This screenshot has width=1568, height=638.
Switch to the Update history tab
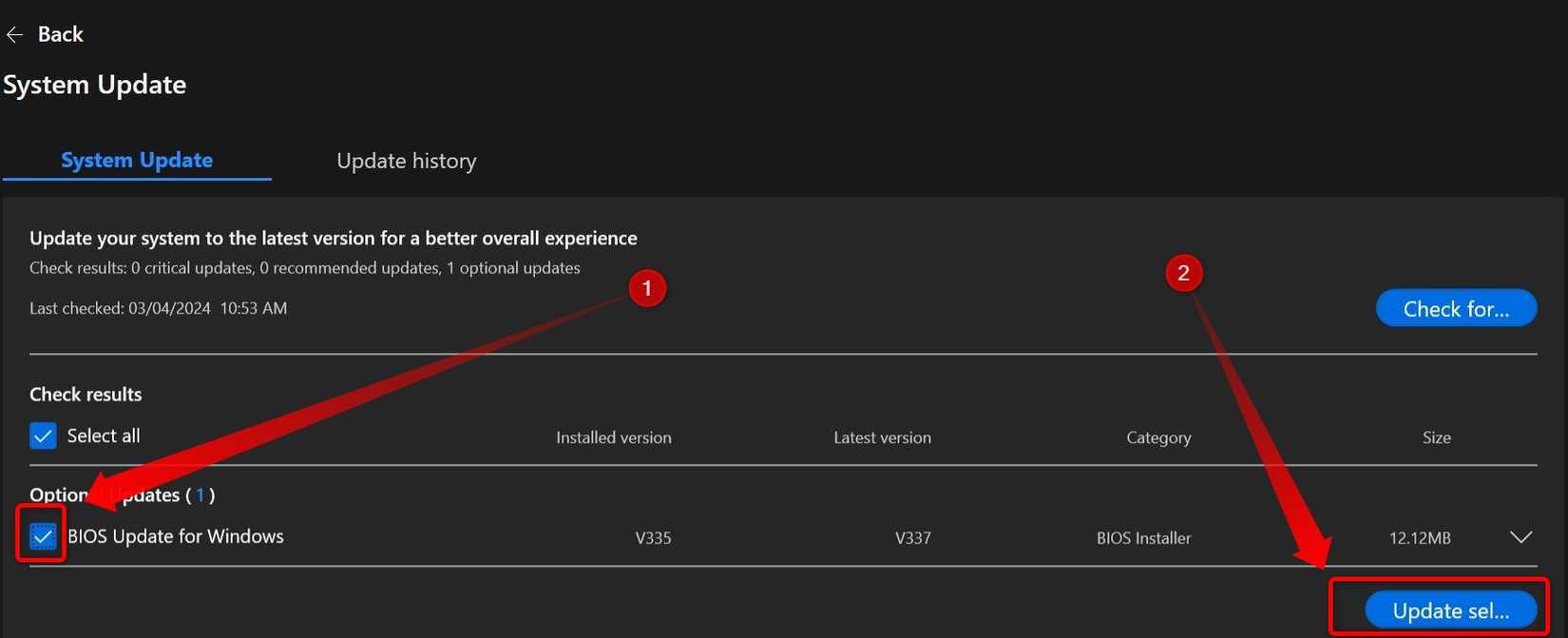(x=406, y=160)
